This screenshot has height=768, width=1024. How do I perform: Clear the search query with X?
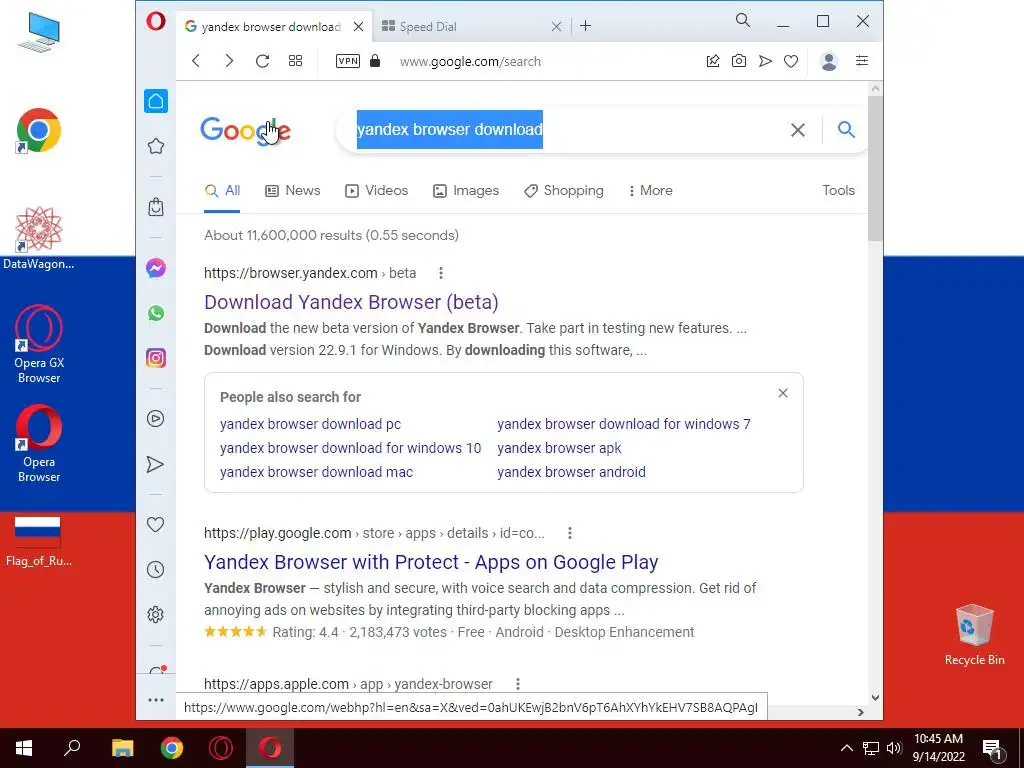(797, 130)
